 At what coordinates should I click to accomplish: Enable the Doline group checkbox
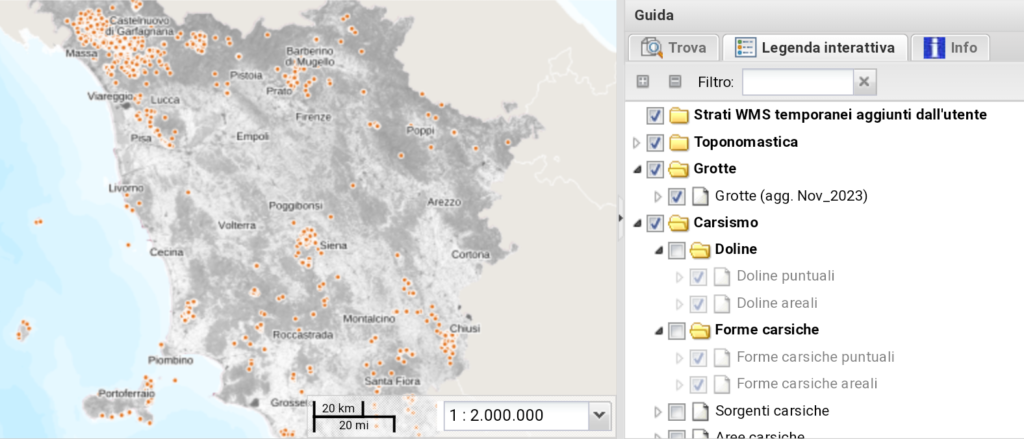click(x=676, y=249)
